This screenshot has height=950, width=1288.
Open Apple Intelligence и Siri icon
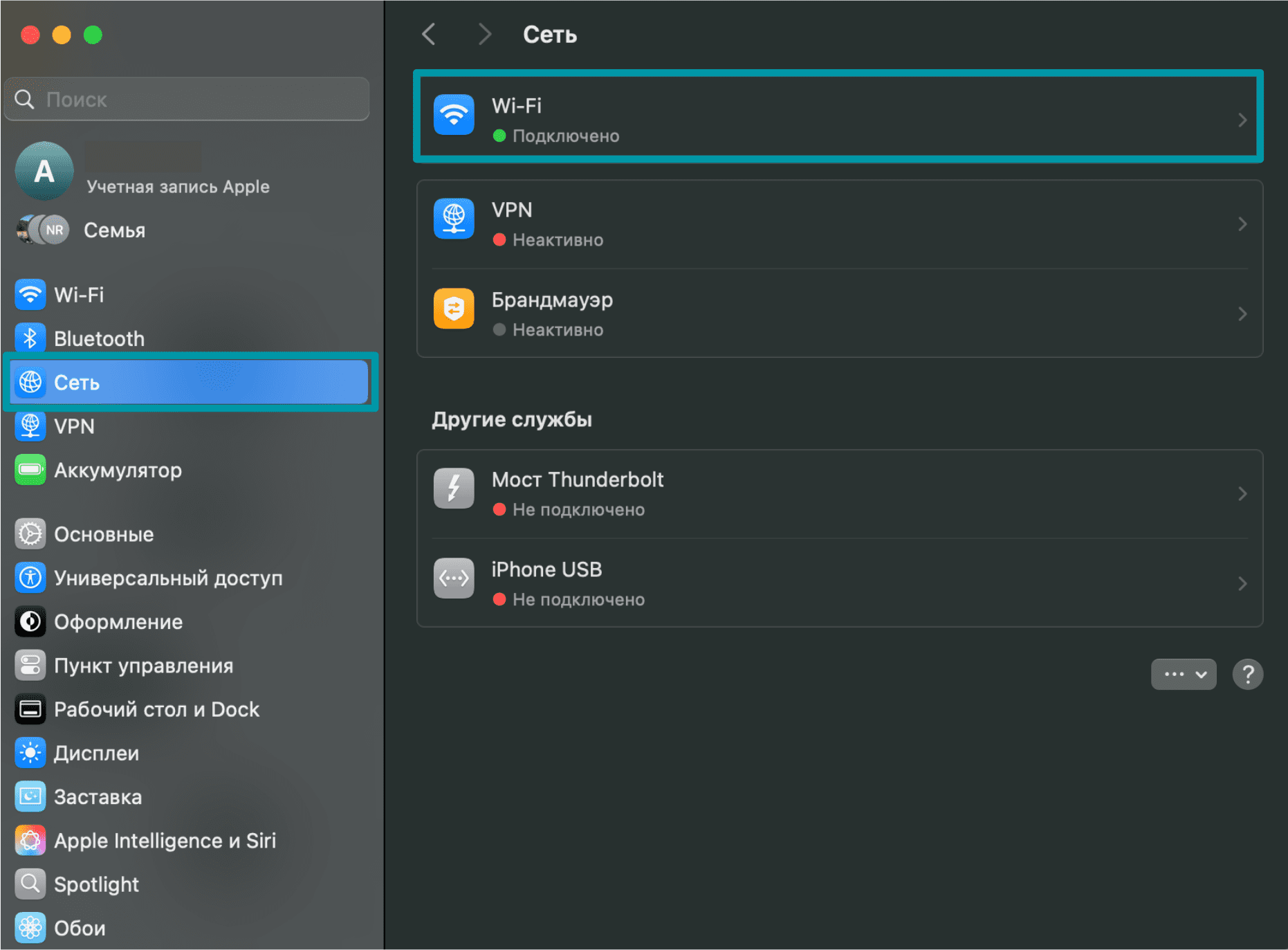pyautogui.click(x=30, y=841)
